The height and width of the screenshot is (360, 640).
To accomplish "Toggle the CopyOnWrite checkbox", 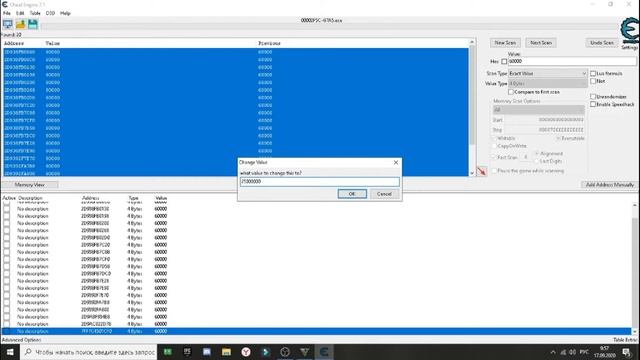I will pos(494,146).
